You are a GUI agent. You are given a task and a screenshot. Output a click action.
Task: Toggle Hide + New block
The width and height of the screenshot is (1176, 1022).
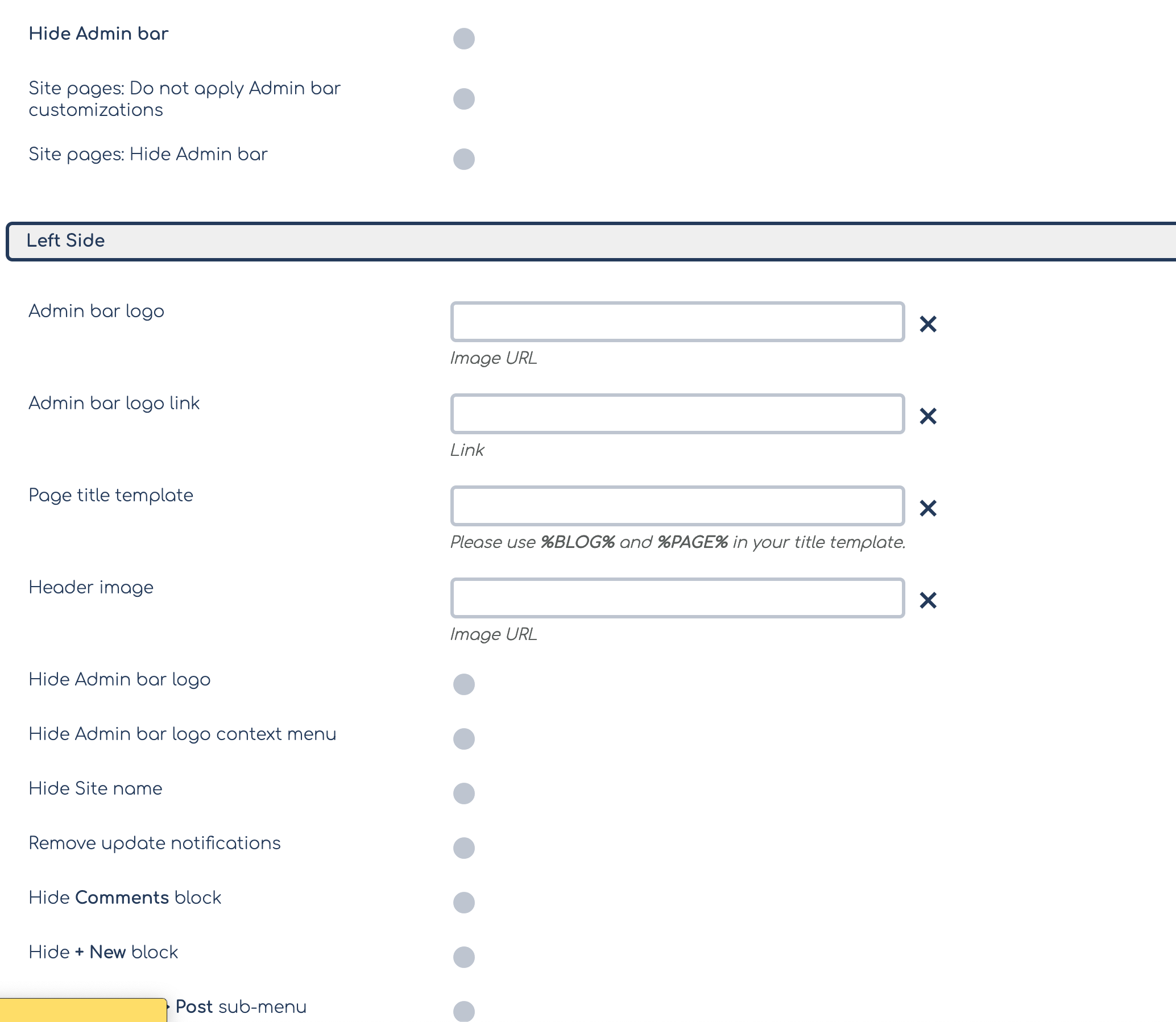coord(463,957)
